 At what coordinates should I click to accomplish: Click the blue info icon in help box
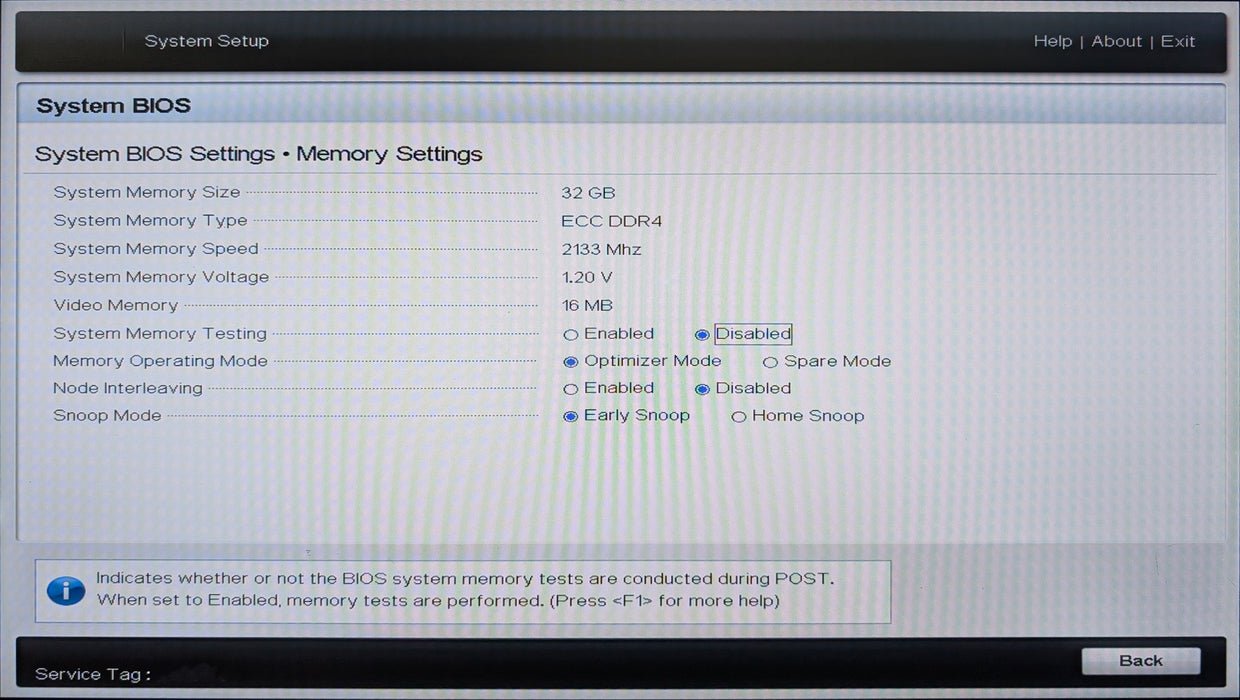click(x=66, y=590)
